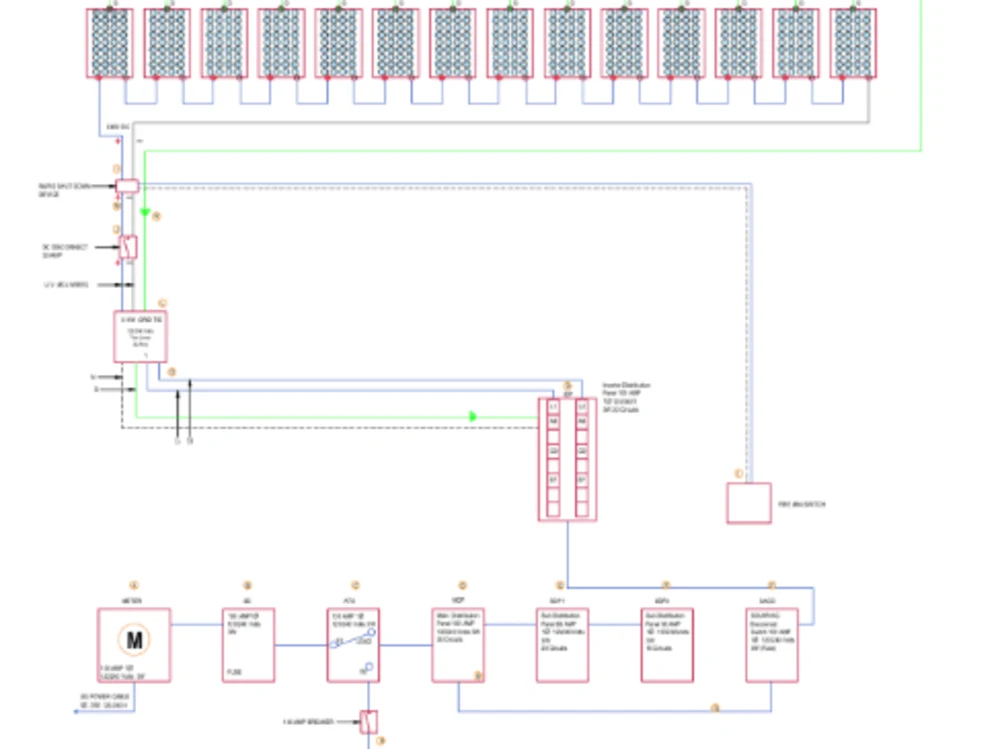Click the circled callout above the Inverter Distribution Panel
Image resolution: width=1000 pixels, height=749 pixels.
point(568,385)
